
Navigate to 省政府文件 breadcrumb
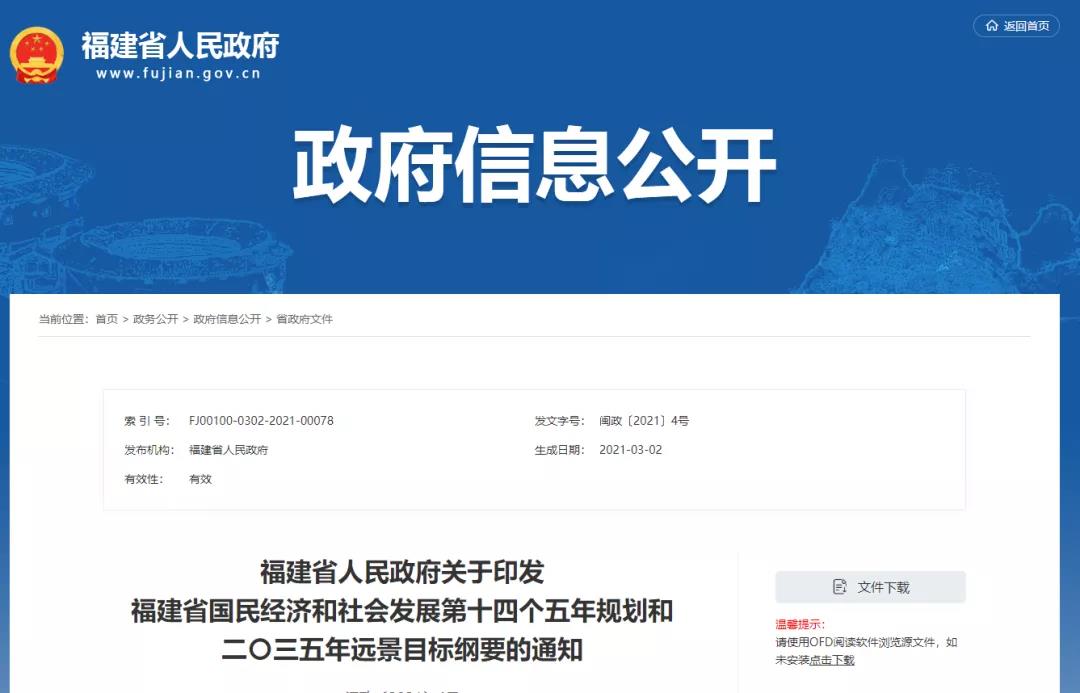304,319
